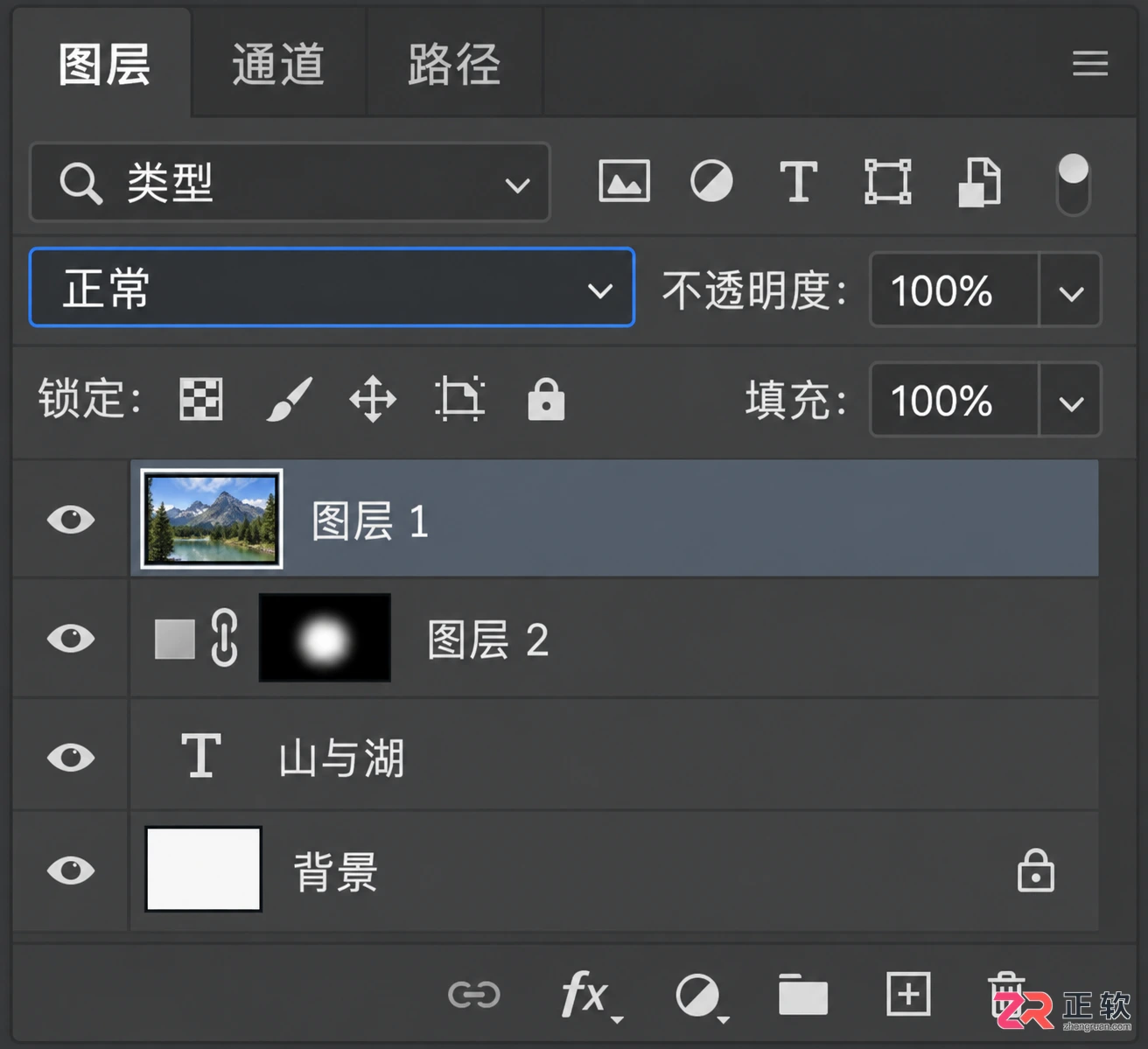Select the 图层 1 mountain thumbnail
Image resolution: width=1148 pixels, height=1049 pixels.
click(212, 519)
